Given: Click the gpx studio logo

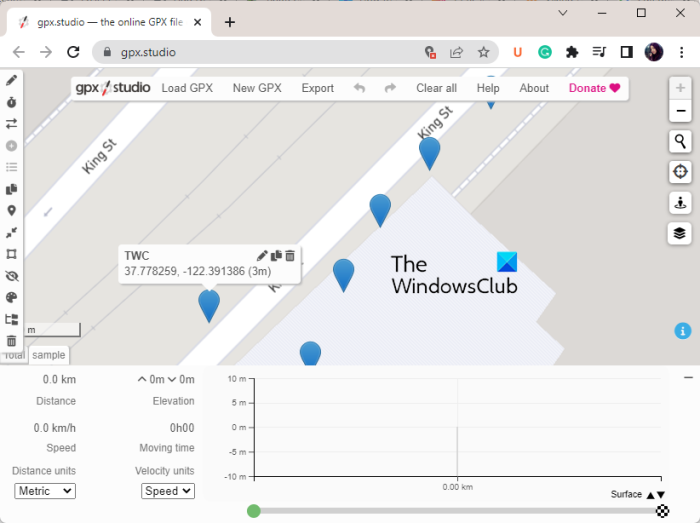Looking at the screenshot, I should coord(112,87).
